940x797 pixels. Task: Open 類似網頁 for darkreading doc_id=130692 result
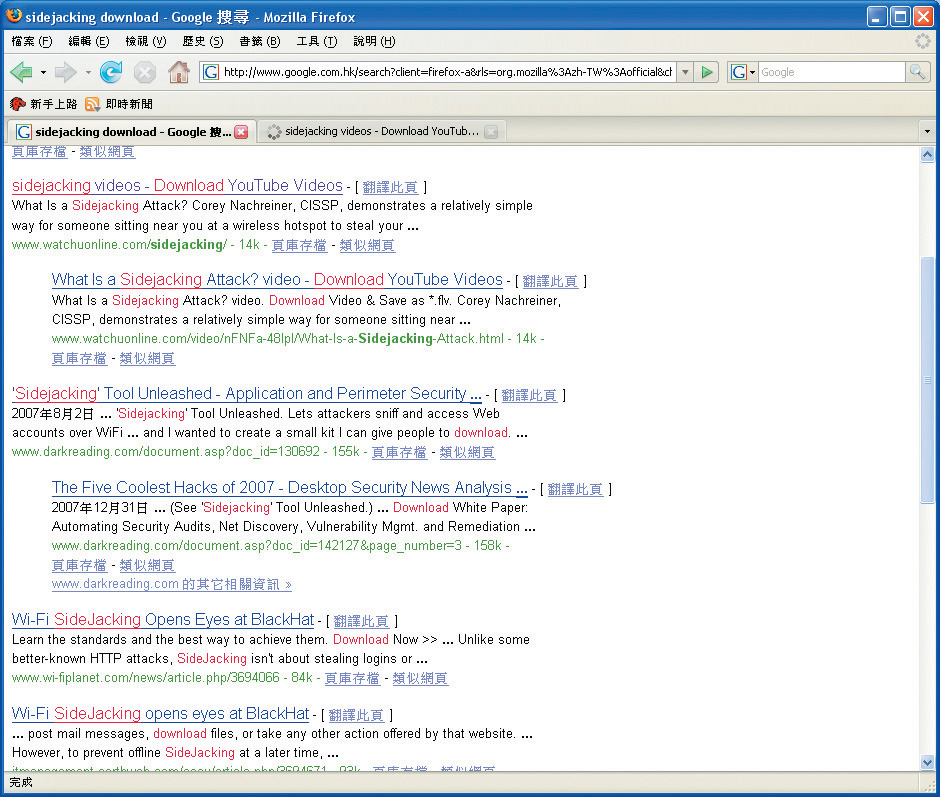pyautogui.click(x=467, y=452)
